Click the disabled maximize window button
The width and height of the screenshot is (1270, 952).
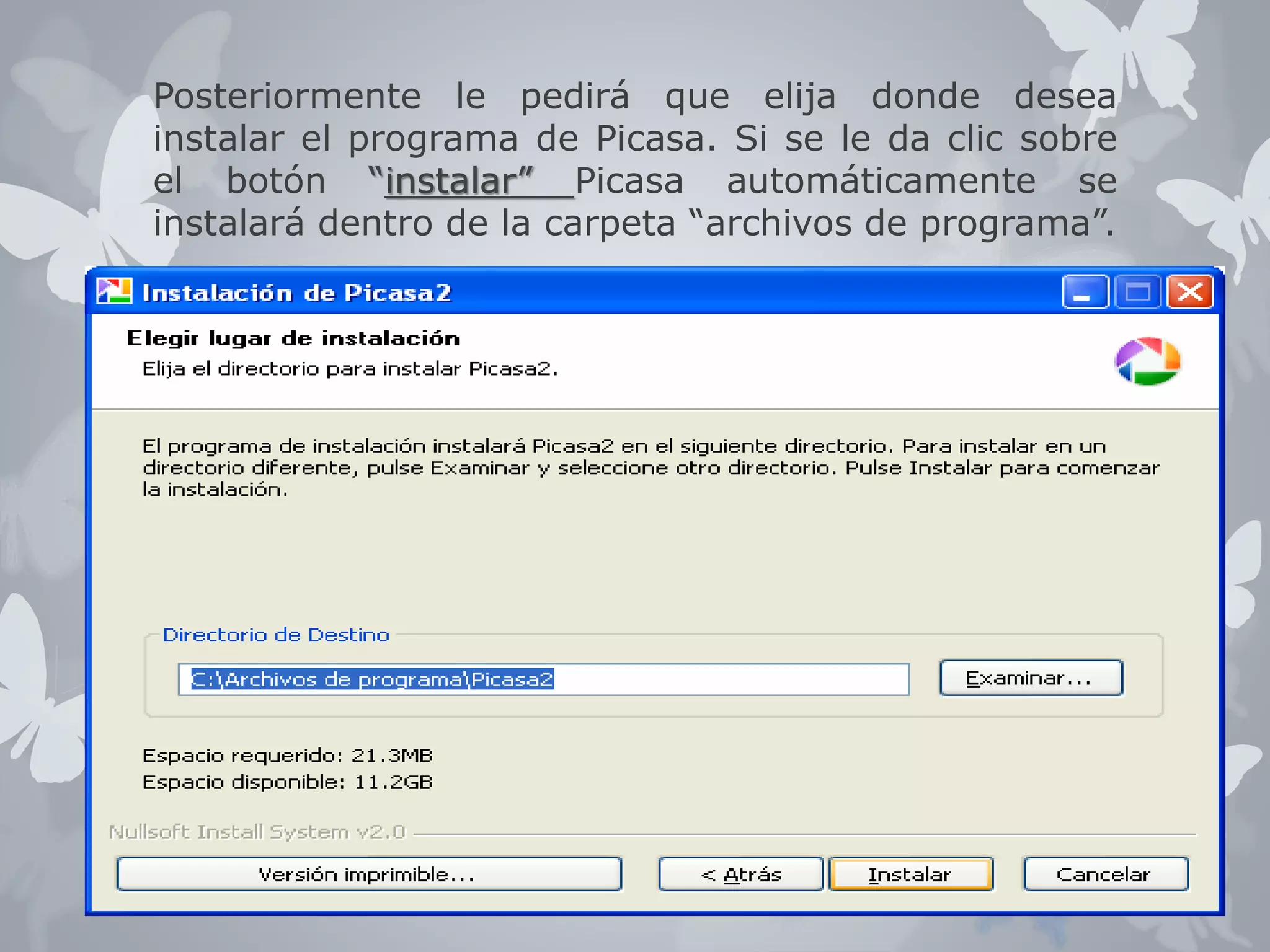coord(1137,291)
